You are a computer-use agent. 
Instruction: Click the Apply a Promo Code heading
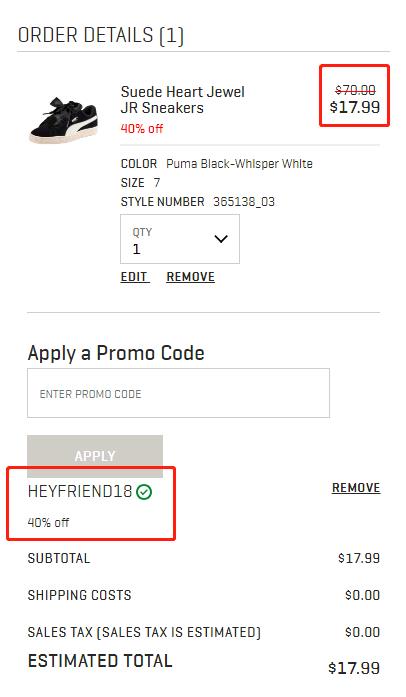tap(116, 353)
